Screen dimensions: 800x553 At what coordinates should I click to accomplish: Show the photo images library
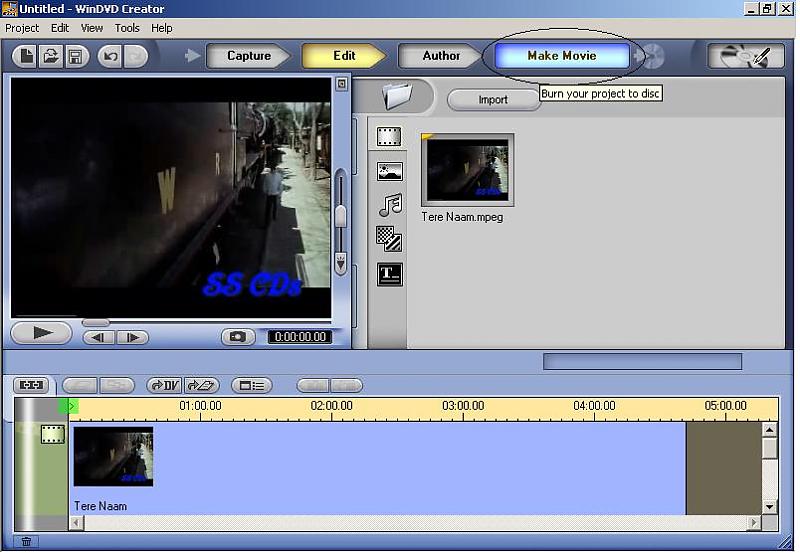[390, 171]
